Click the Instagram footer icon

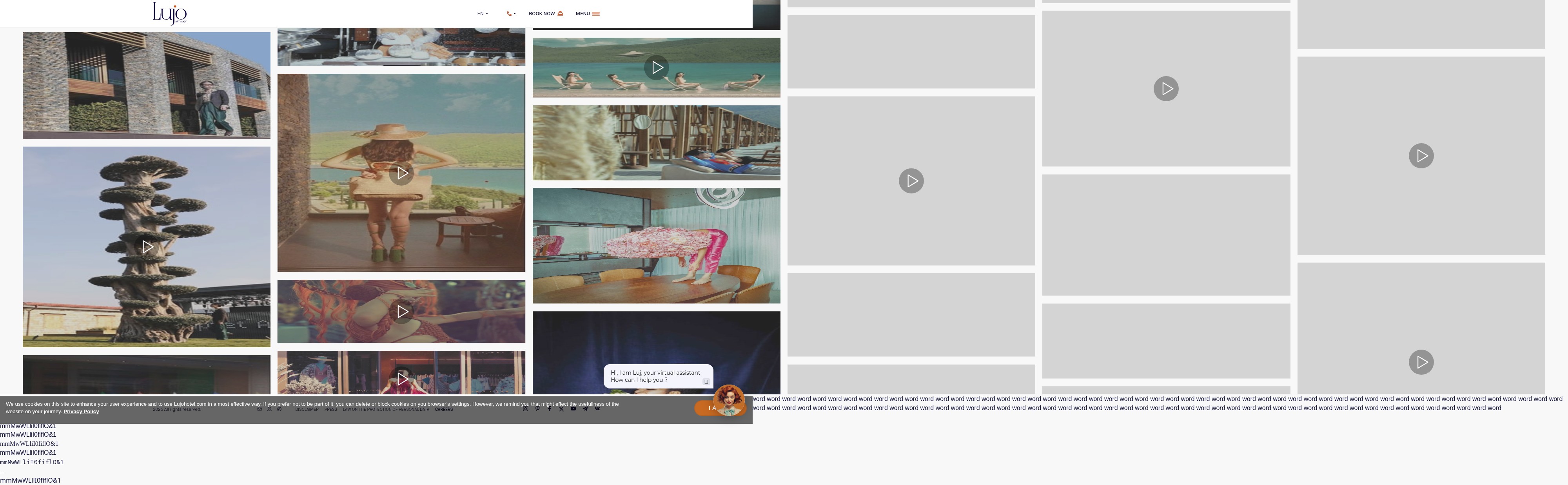[x=525, y=409]
